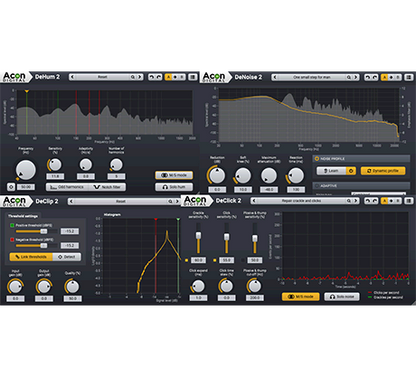
Task: Click Quality knob in DeClip 2
Action: point(72,286)
